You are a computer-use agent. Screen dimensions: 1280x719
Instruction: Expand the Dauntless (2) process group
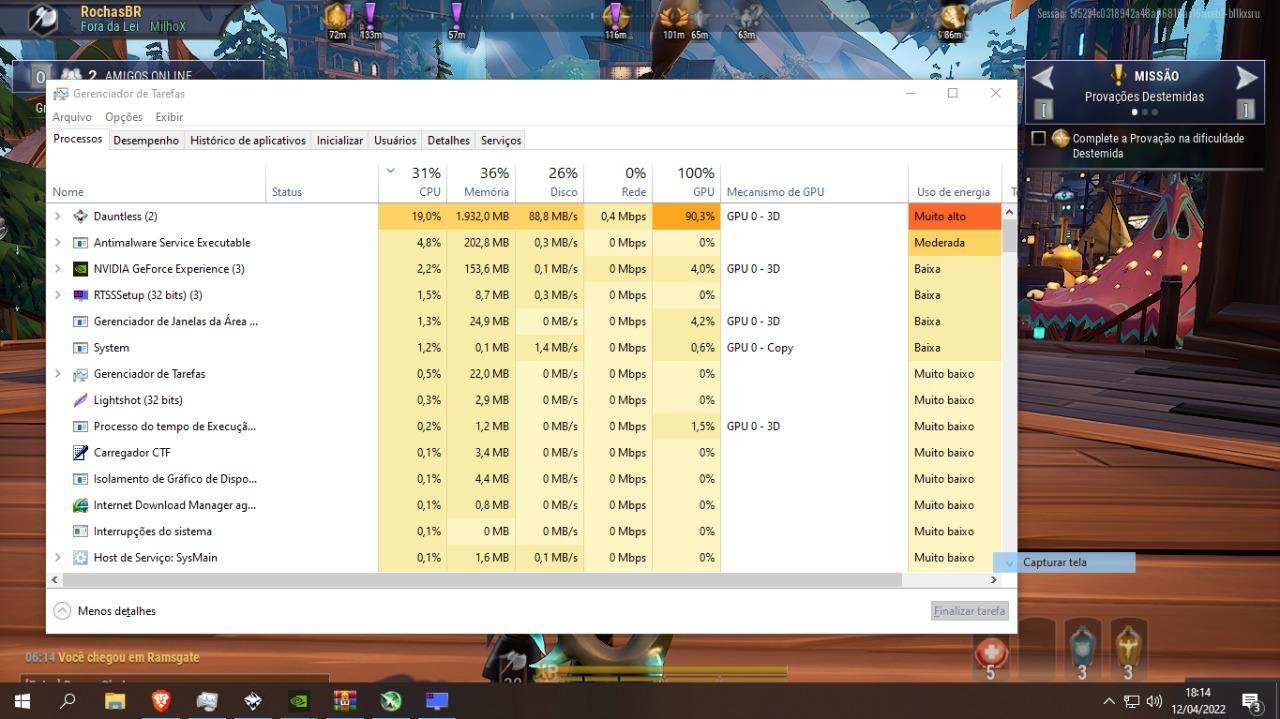(x=57, y=216)
